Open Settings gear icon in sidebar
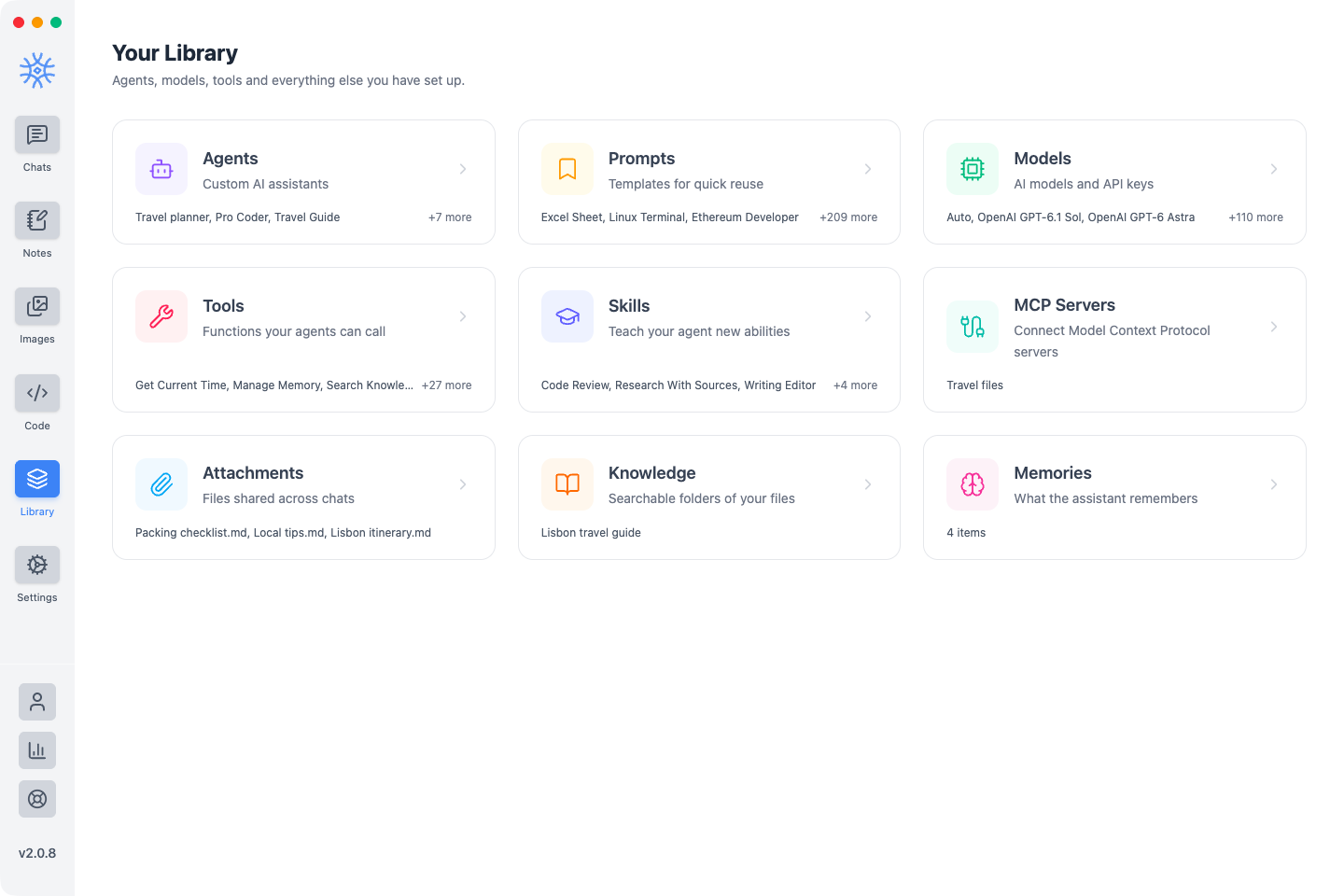The height and width of the screenshot is (896, 1344). [x=37, y=565]
